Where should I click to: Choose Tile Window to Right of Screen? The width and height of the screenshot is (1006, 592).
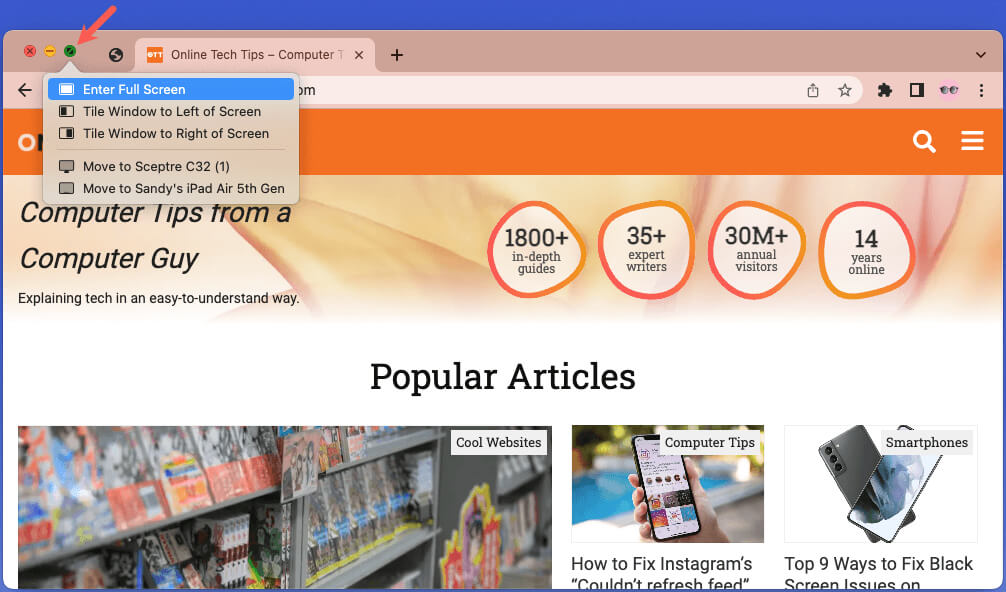(171, 133)
